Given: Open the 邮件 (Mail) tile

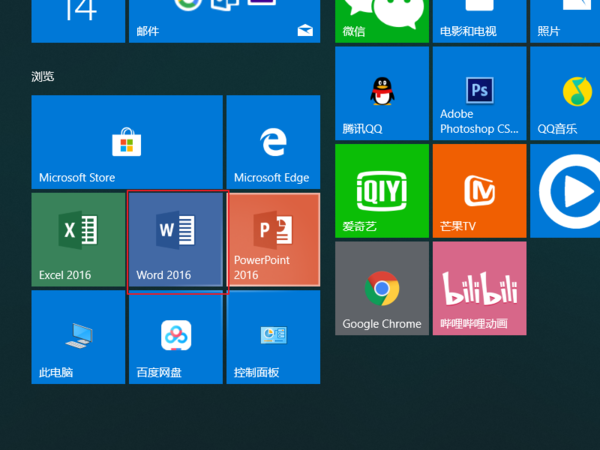Looking at the screenshot, I should 225,21.
